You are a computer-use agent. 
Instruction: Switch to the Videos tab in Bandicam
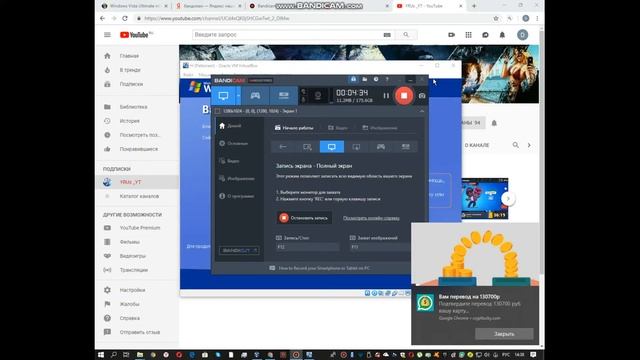(x=338, y=128)
